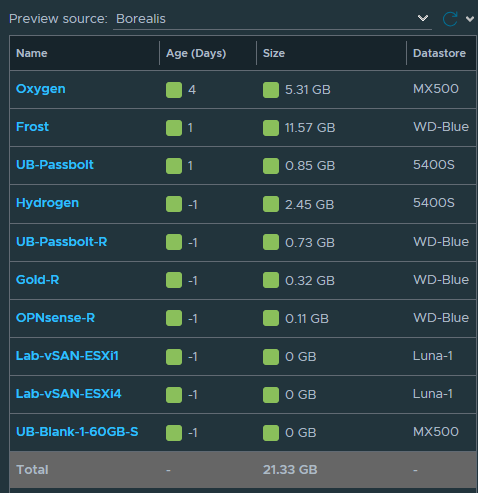
Task: Click green size indicator for OPNsense-R
Action: [x=271, y=318]
